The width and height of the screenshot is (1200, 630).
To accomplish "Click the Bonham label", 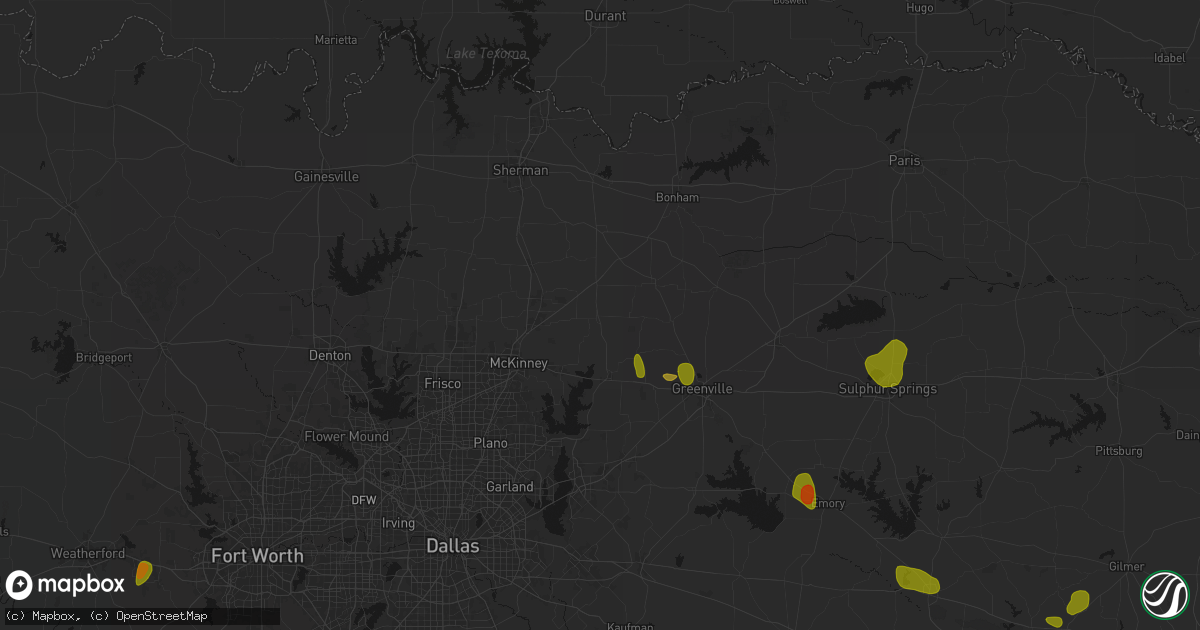I will point(677,197).
